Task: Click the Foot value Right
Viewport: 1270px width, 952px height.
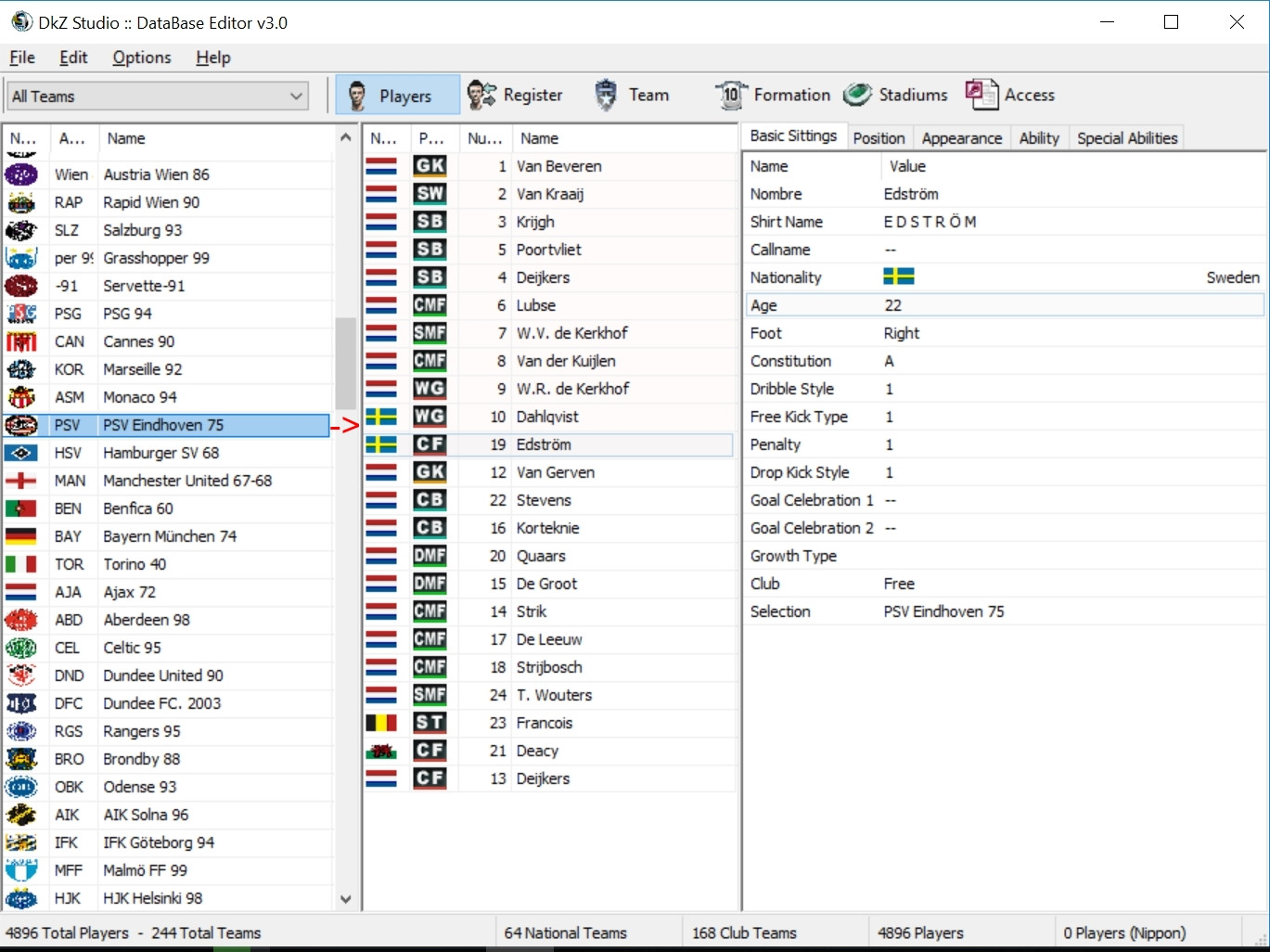Action: click(901, 333)
